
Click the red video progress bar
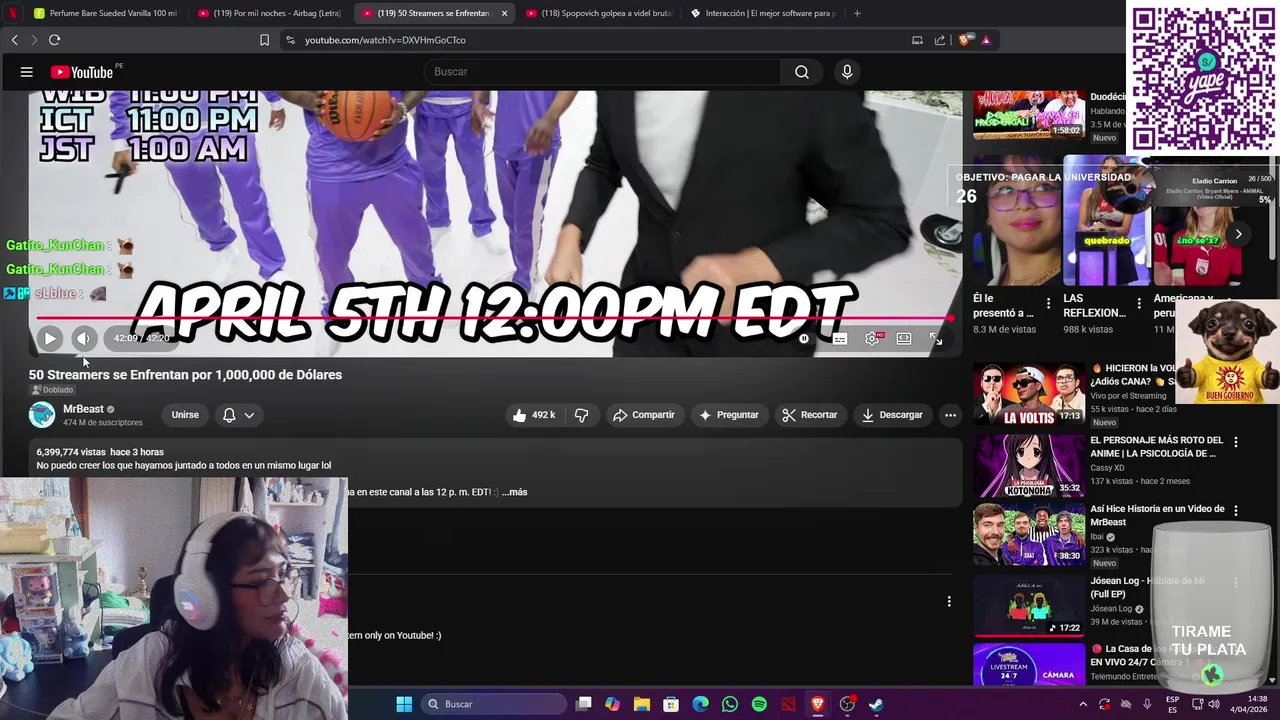[x=495, y=319]
